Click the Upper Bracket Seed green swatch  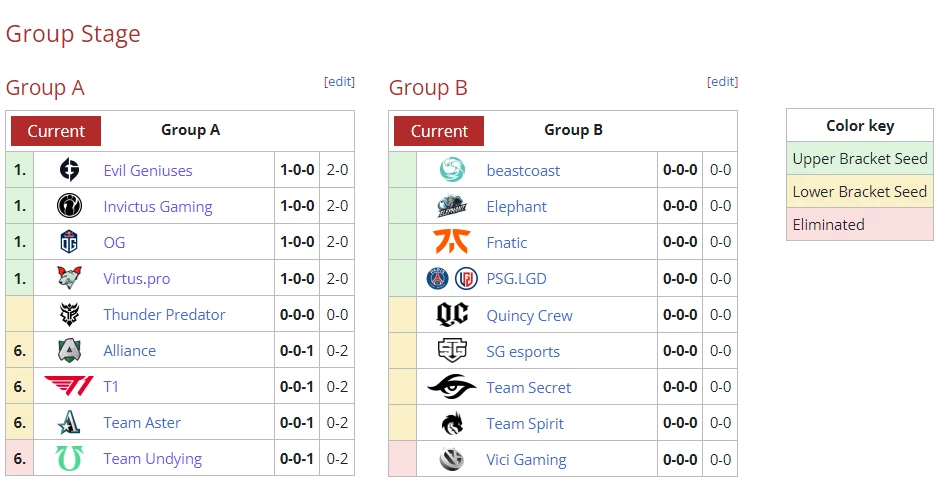(x=860, y=159)
